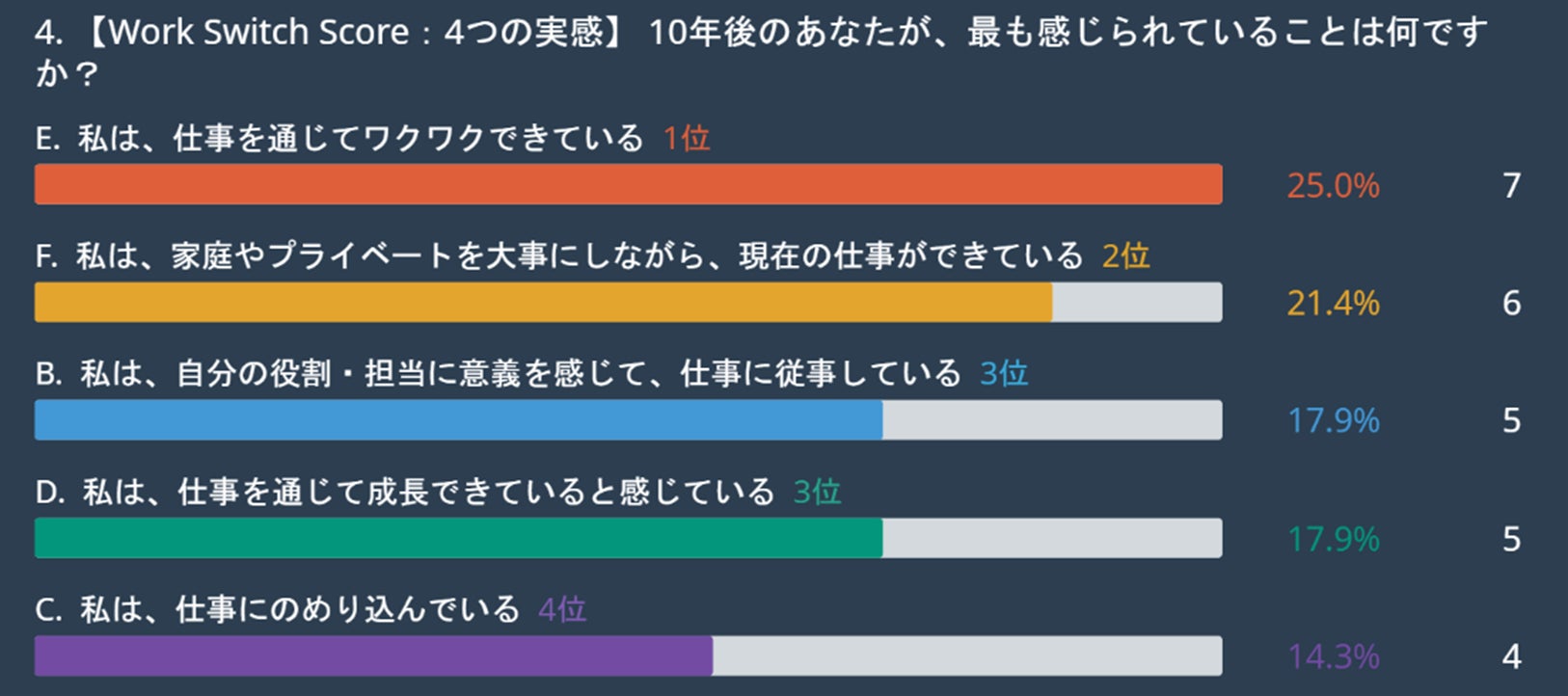Click the green 3位 rank badge
Image resolution: width=1568 pixels, height=696 pixels.
click(x=817, y=493)
